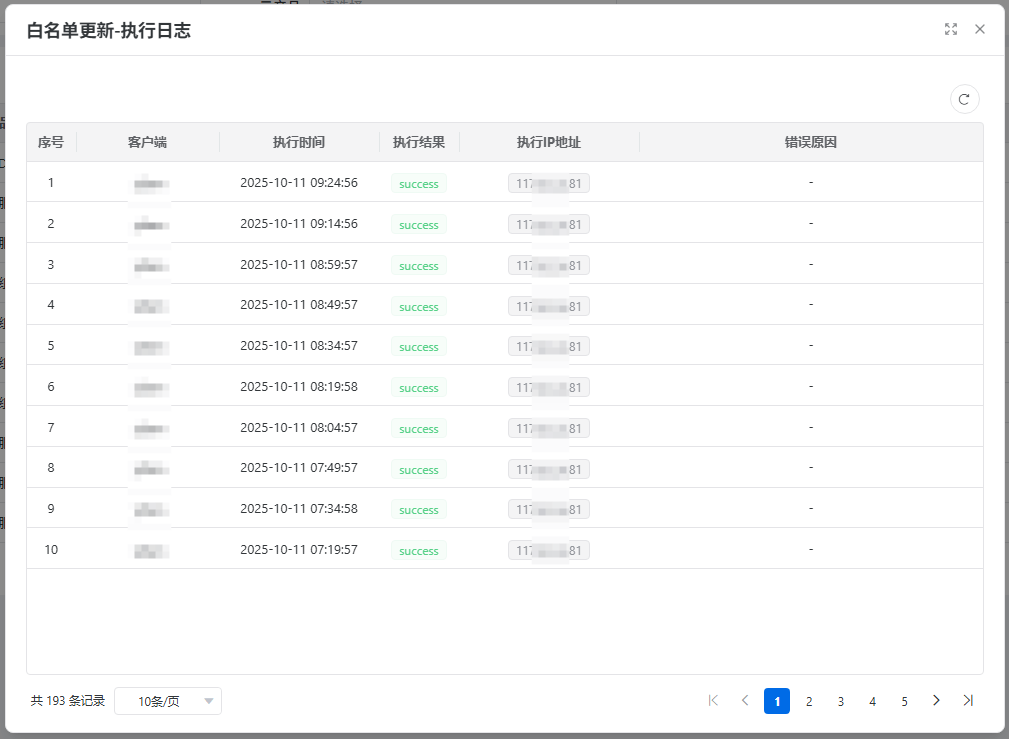The height and width of the screenshot is (739, 1009).
Task: Toggle fullscreen for the log dialog
Action: click(x=951, y=30)
